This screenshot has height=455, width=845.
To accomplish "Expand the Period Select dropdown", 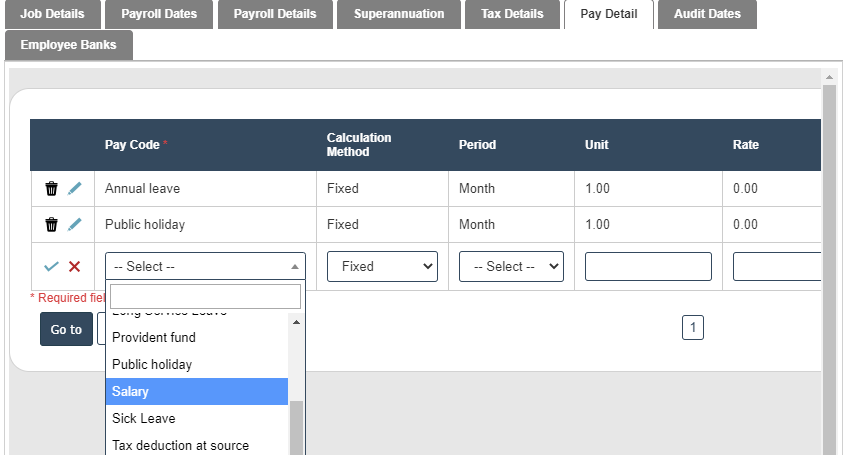I will pyautogui.click(x=511, y=266).
